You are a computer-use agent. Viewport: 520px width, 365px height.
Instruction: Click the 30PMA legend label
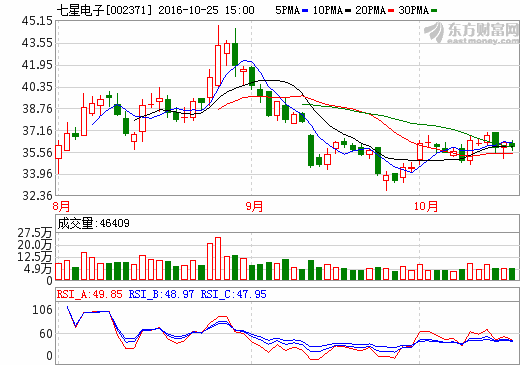point(414,10)
